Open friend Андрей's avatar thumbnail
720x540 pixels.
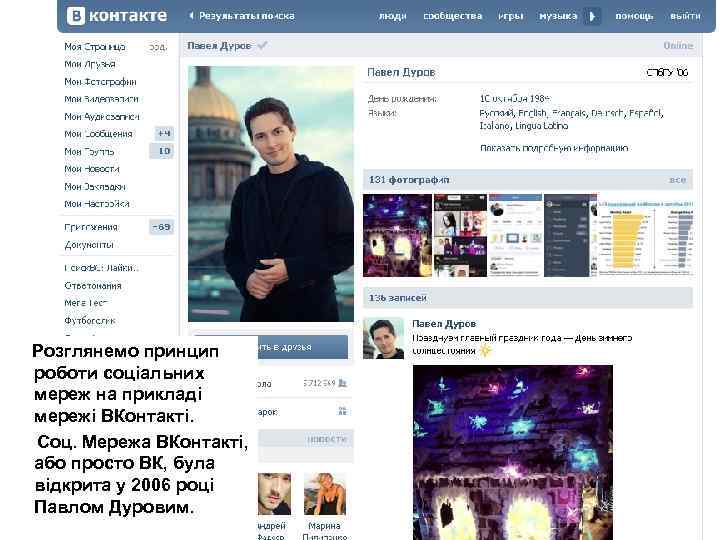274,494
